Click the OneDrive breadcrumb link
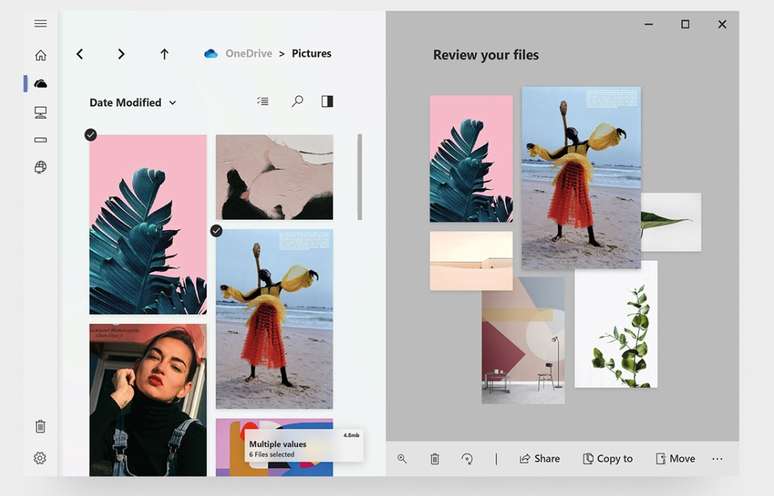This screenshot has height=496, width=774. coord(248,53)
